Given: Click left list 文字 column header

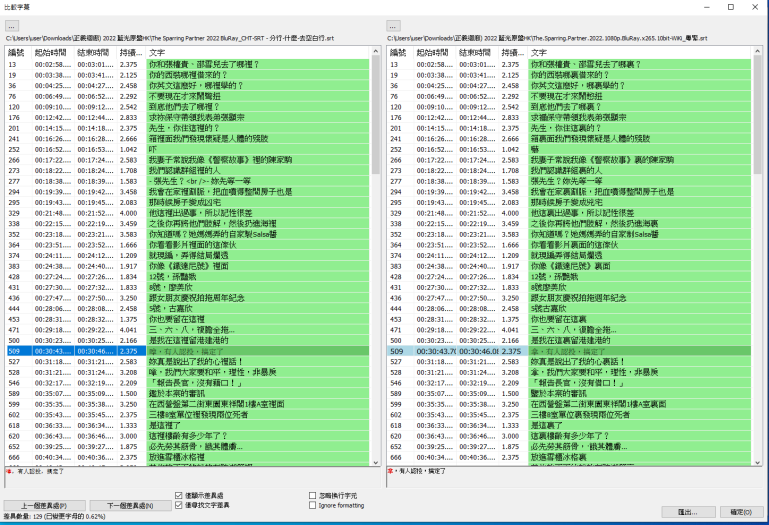Looking at the screenshot, I should (x=258, y=52).
